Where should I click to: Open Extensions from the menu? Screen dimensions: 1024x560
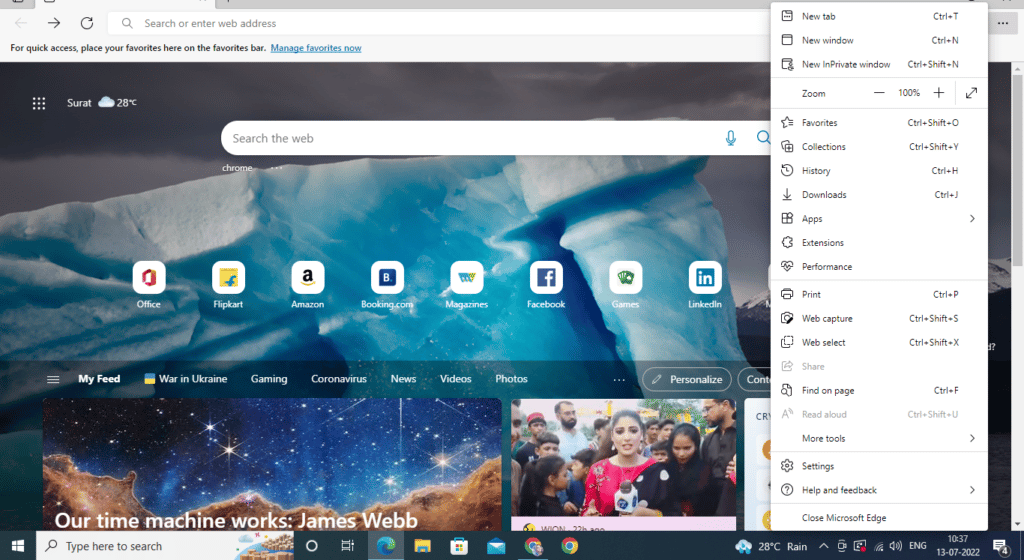click(879, 243)
